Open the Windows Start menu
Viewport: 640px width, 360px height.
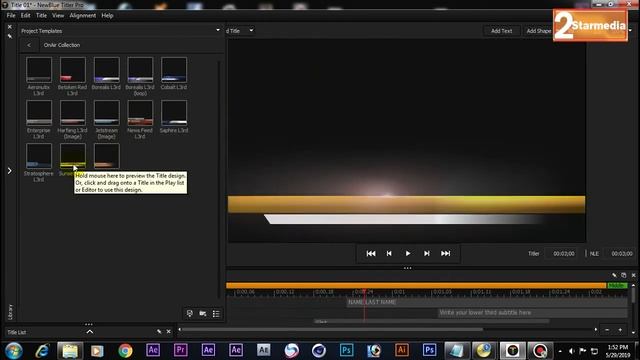[x=13, y=351]
